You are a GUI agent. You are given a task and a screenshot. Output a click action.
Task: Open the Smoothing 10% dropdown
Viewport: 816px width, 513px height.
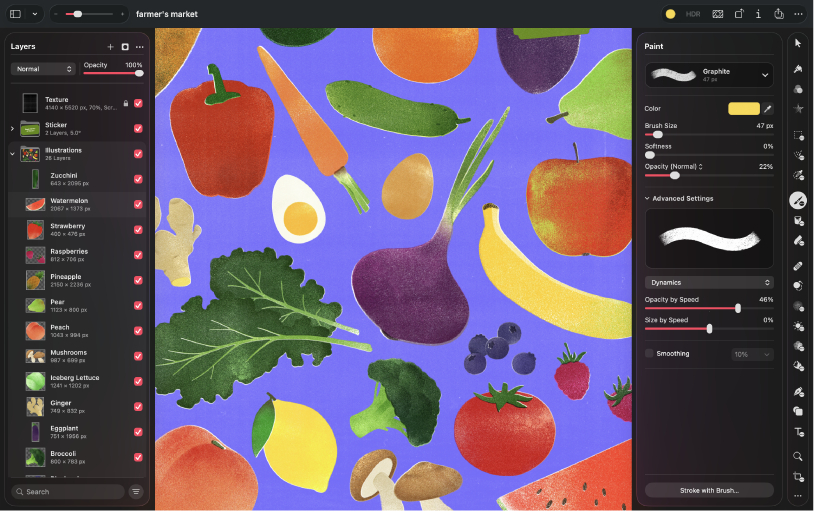(x=754, y=355)
